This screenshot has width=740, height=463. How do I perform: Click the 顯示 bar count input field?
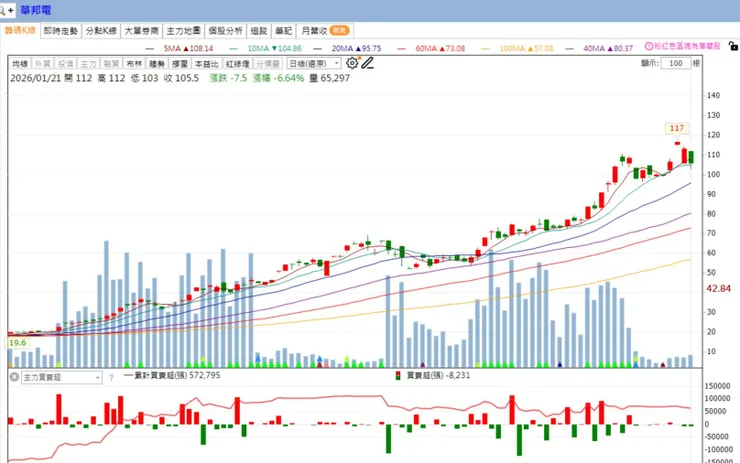click(x=676, y=63)
